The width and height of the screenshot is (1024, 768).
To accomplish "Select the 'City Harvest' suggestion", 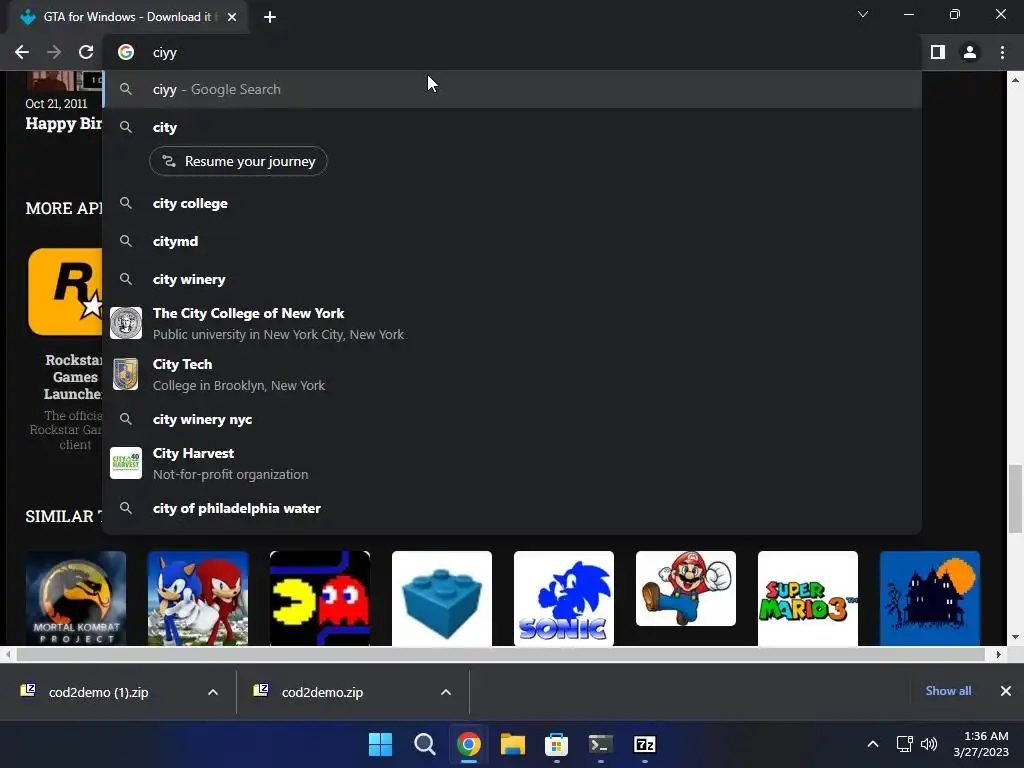I will pos(512,464).
